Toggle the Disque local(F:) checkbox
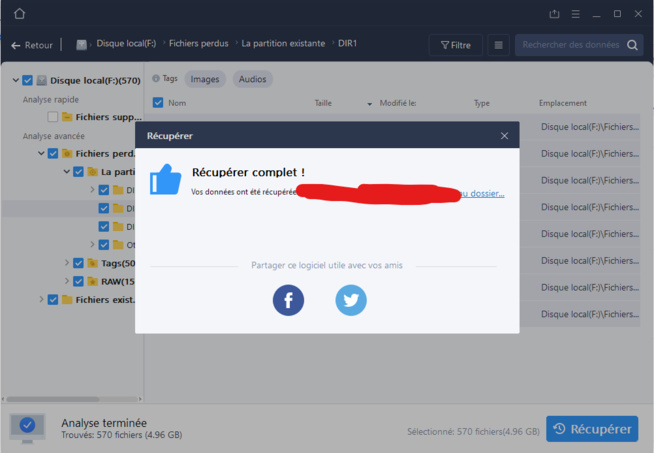This screenshot has height=453, width=654. (x=28, y=80)
